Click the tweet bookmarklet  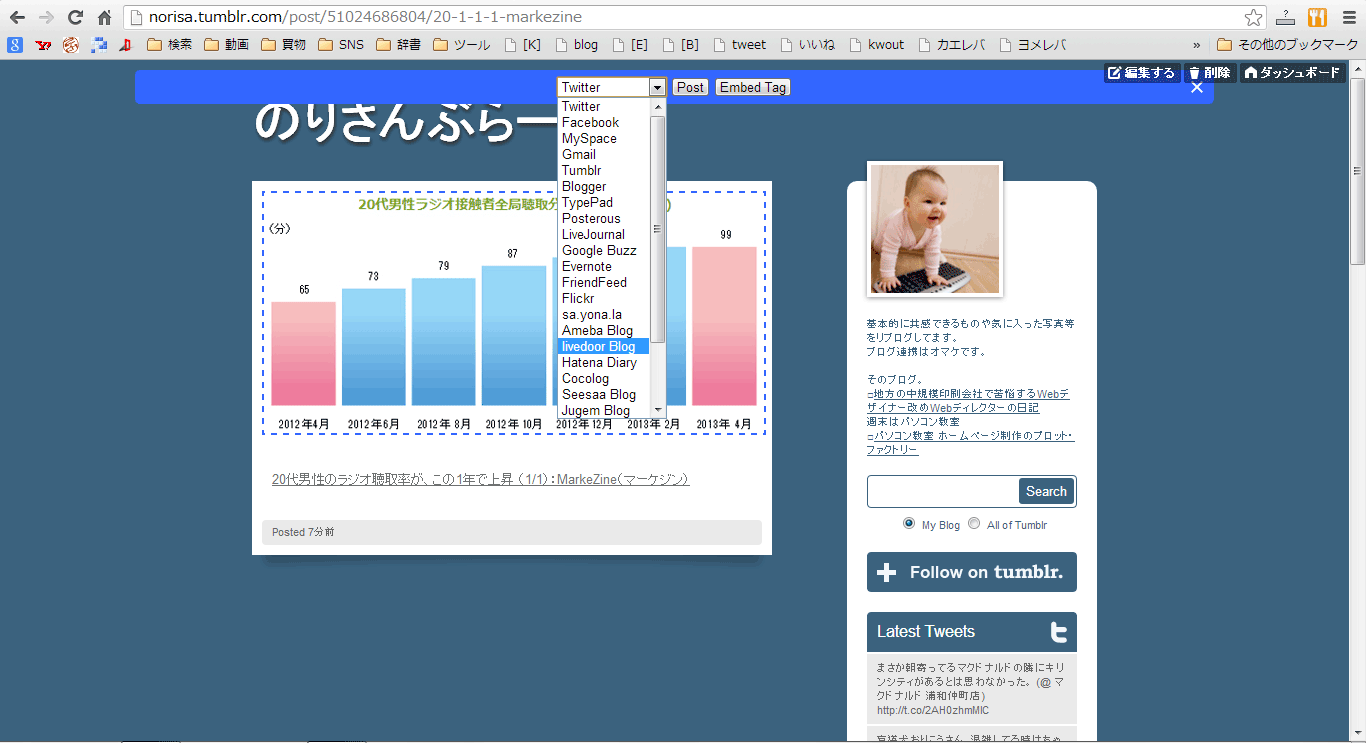point(739,44)
